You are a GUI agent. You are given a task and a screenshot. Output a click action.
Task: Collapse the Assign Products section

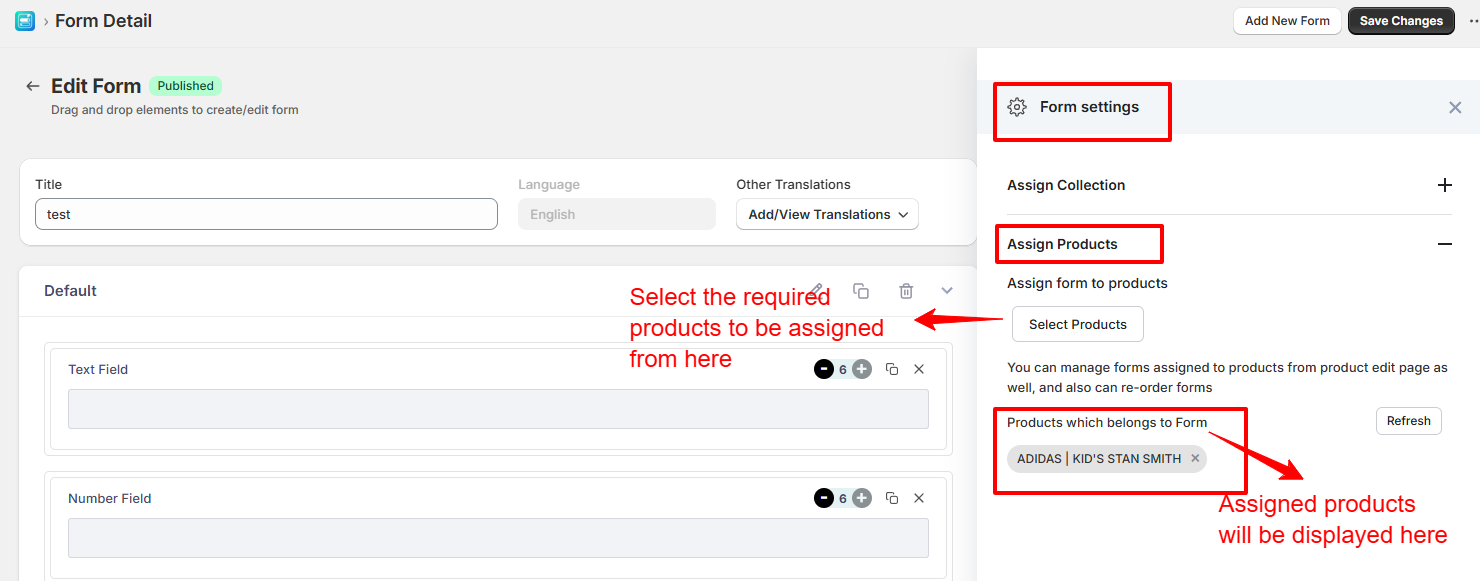click(x=1444, y=244)
